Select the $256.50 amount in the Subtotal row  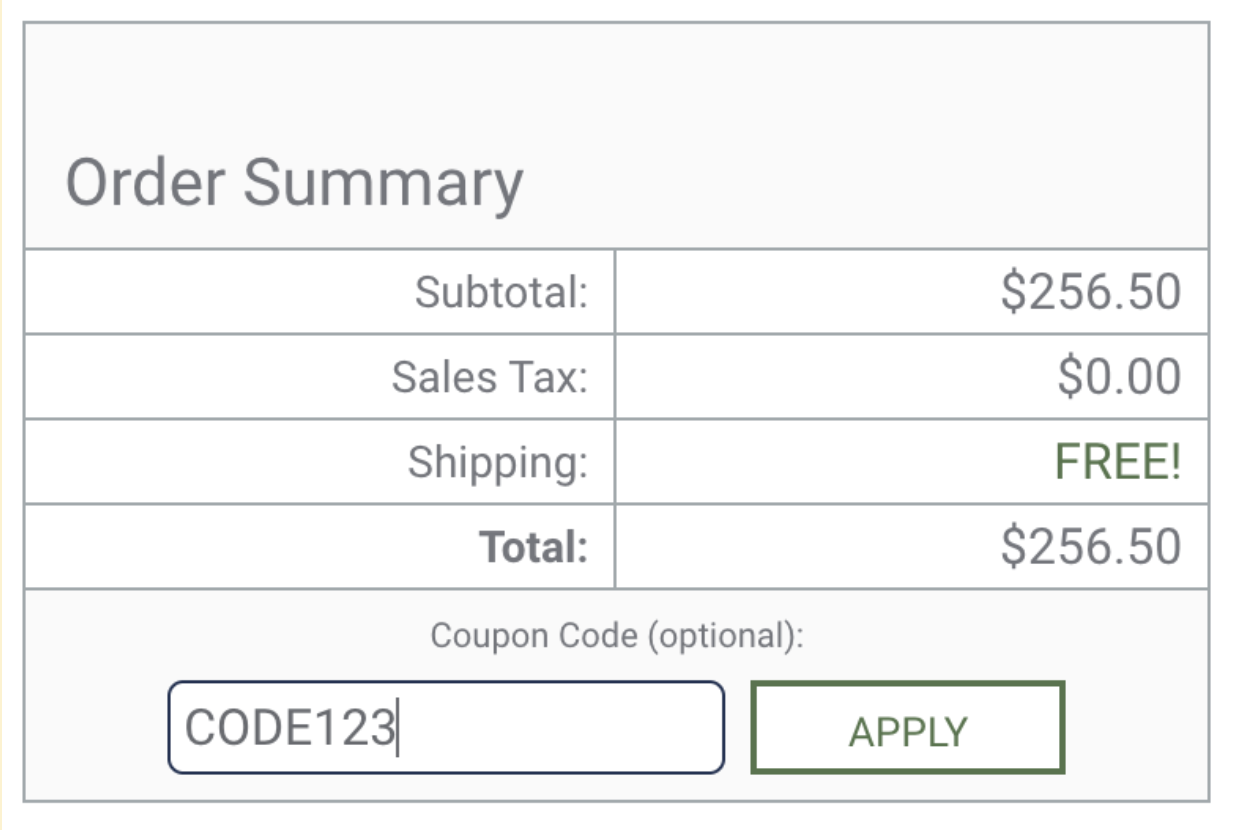point(1090,292)
